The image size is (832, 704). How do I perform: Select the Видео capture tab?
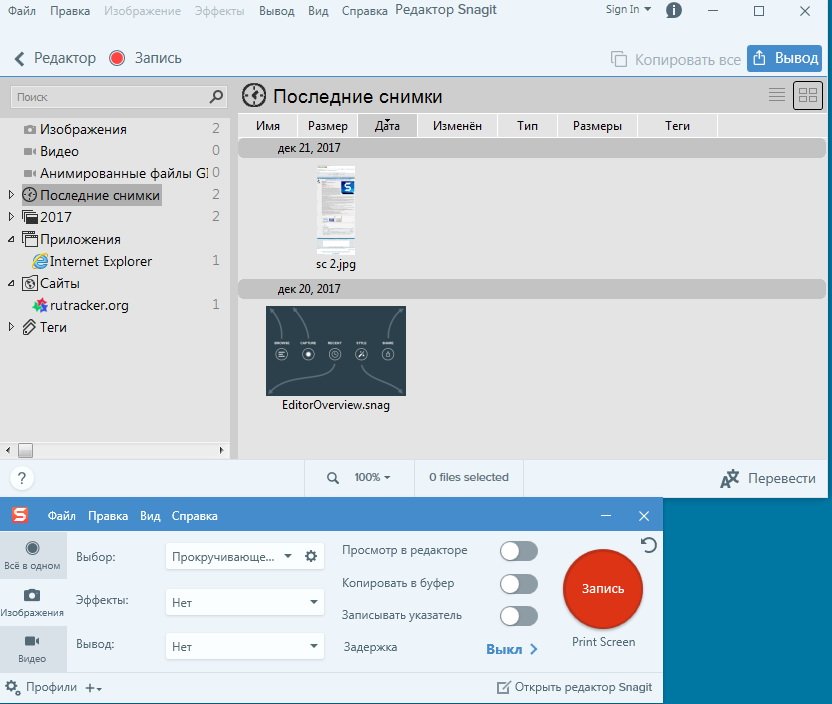(32, 648)
